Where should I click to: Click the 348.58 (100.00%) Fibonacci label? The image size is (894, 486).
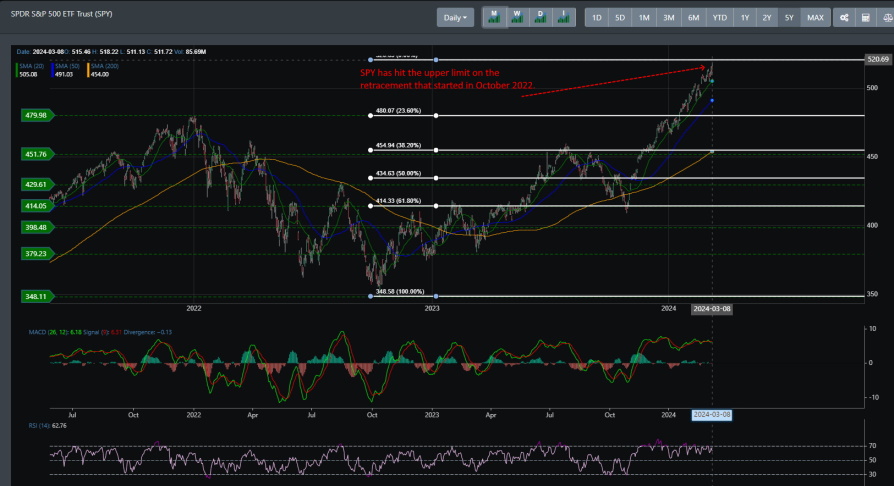400,291
